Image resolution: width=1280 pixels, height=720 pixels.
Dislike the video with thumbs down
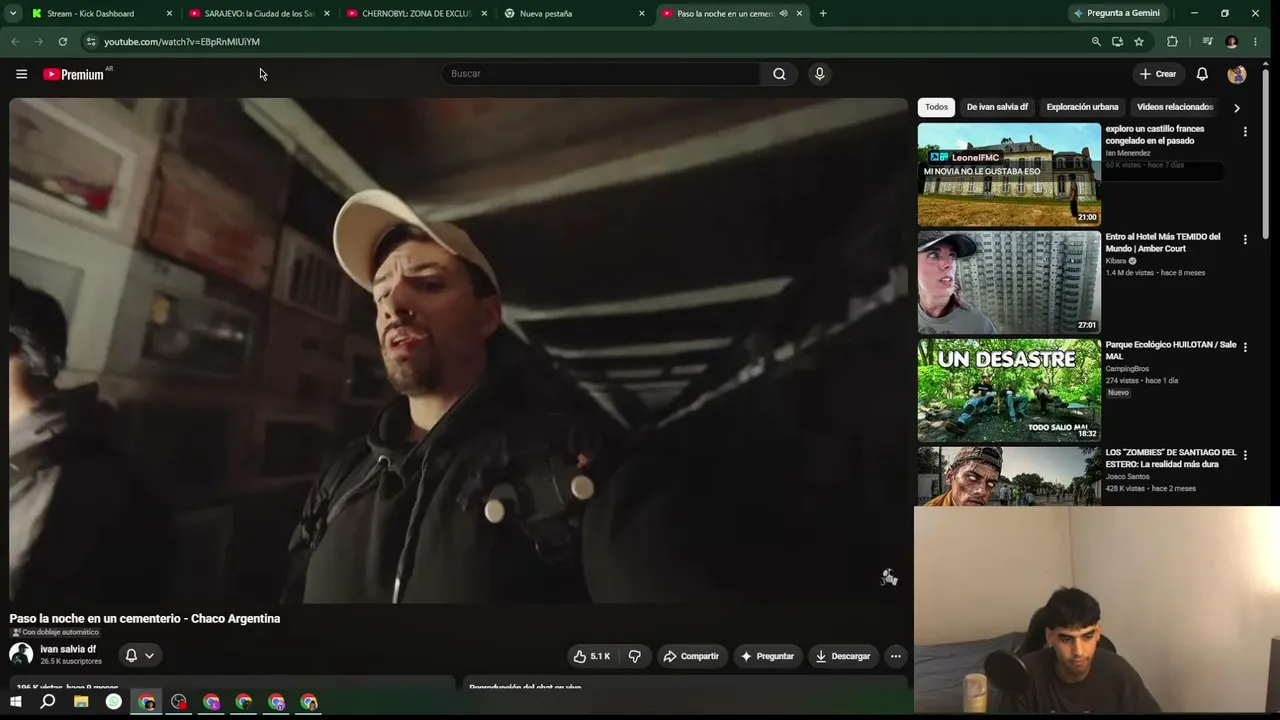[634, 656]
